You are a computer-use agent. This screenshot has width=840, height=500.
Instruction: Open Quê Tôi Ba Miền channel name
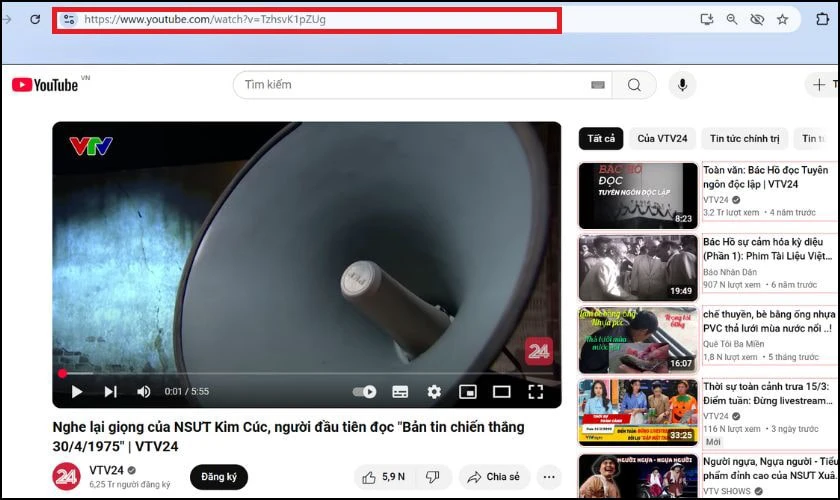pos(733,344)
